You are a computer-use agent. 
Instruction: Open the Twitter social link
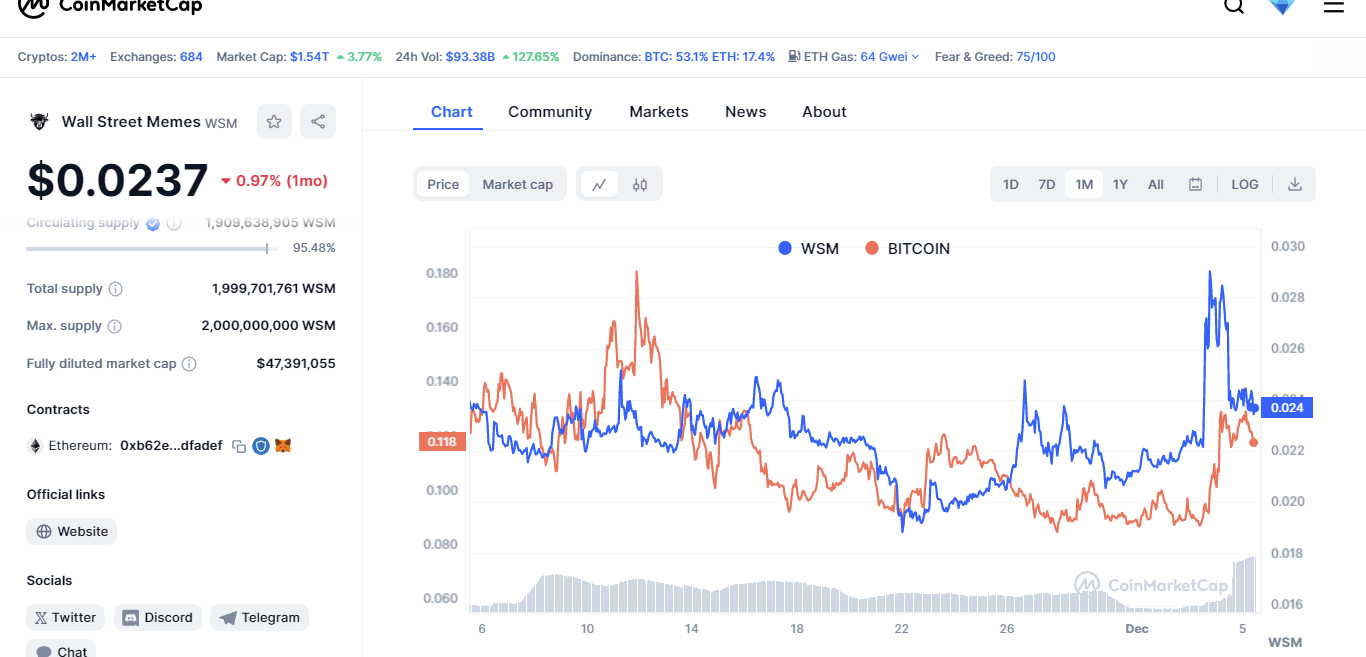click(x=66, y=618)
